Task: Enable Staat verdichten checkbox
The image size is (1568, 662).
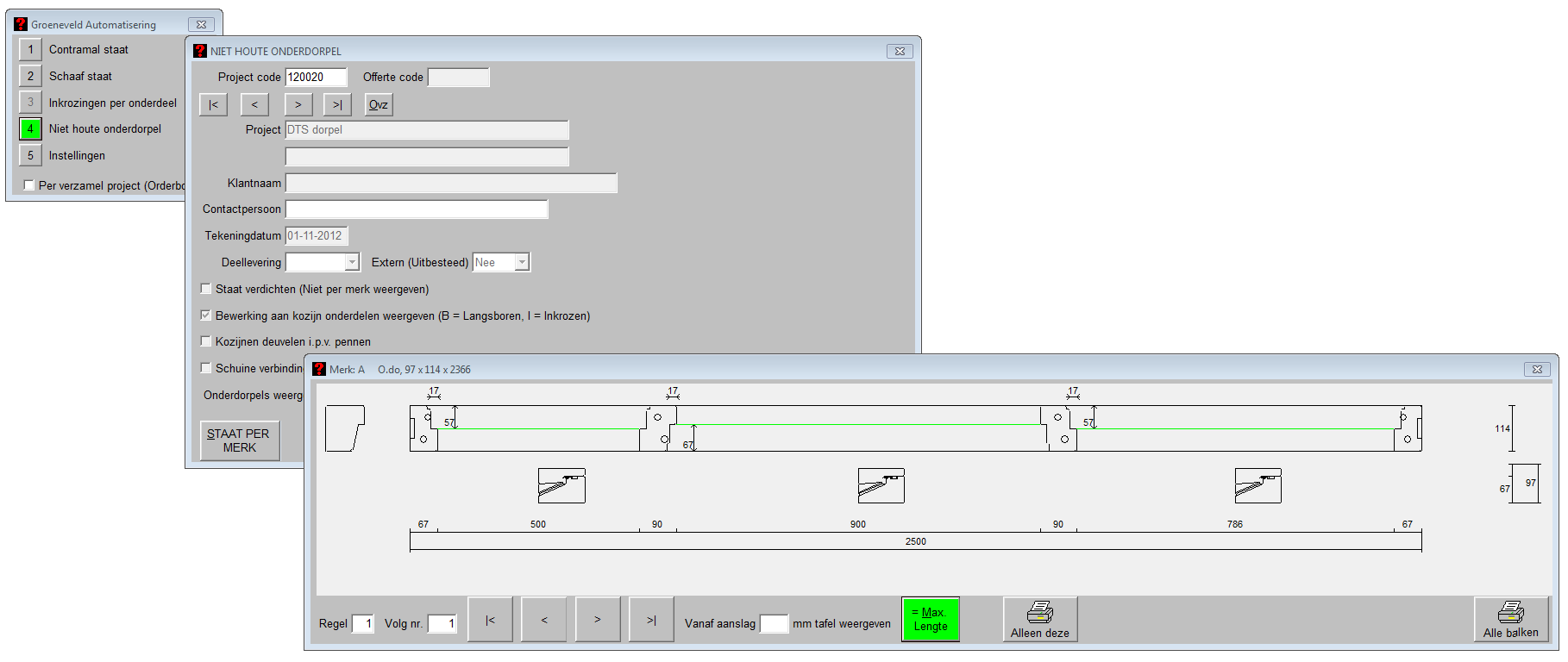Action: pyautogui.click(x=206, y=289)
